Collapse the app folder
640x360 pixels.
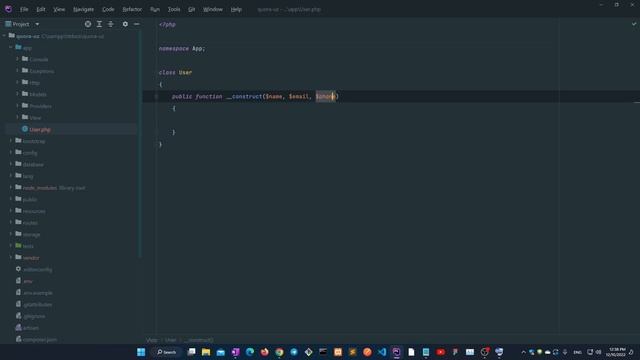click(11, 48)
